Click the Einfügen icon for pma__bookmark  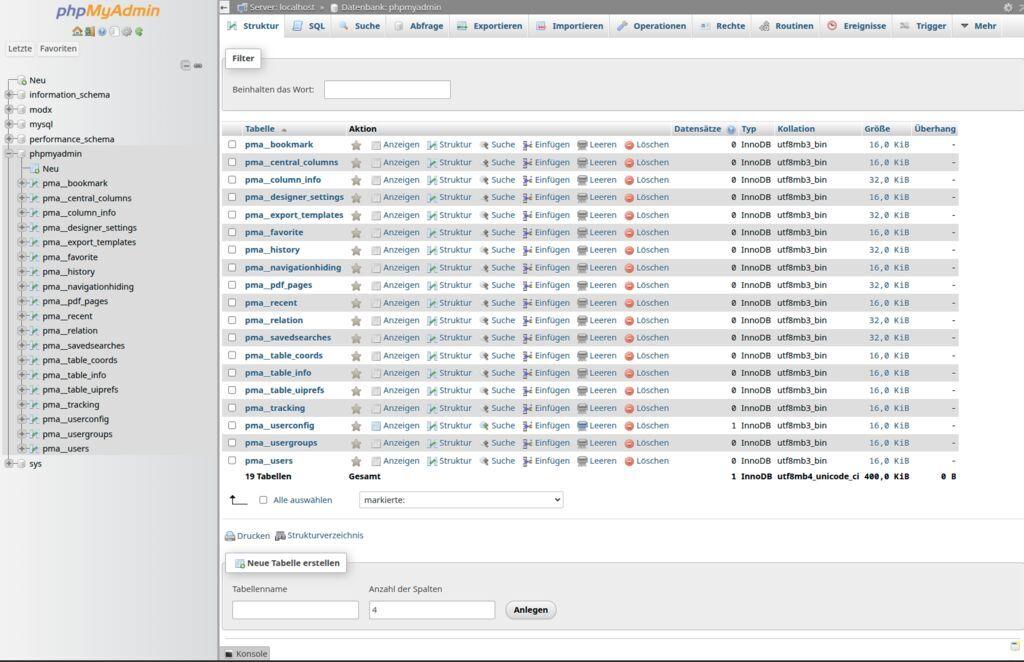tap(527, 144)
